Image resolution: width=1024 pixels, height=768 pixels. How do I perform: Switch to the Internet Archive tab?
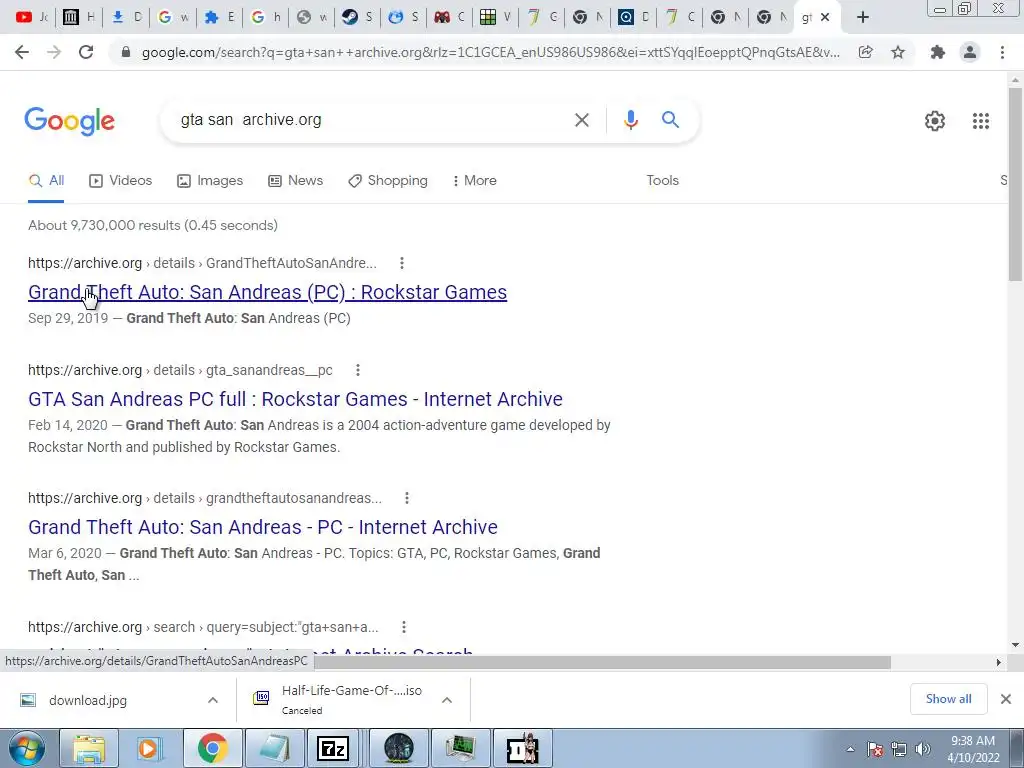coord(79,17)
